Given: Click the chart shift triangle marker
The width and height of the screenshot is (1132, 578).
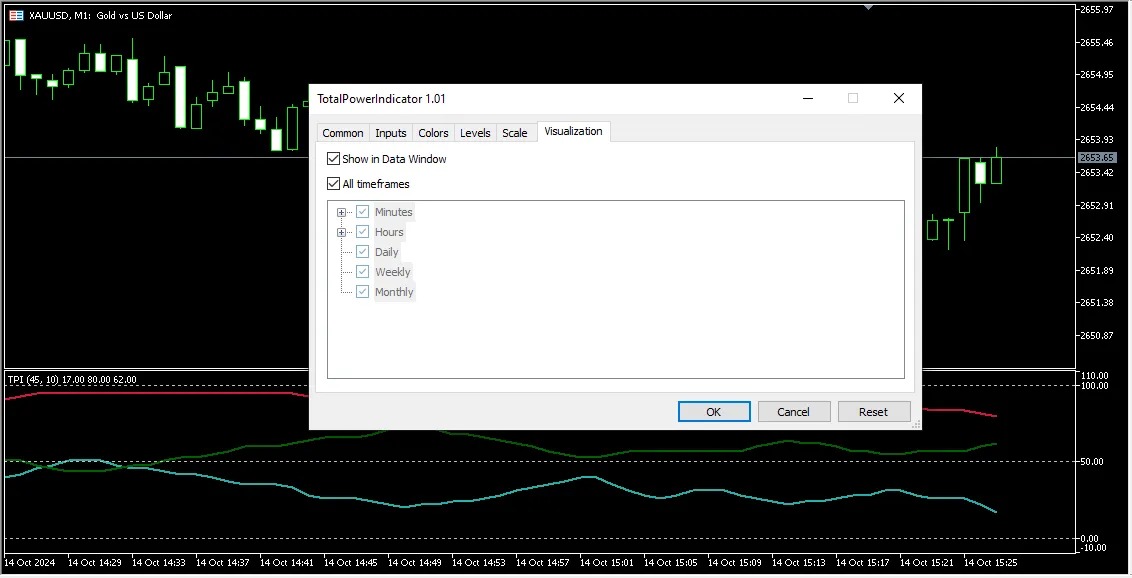Looking at the screenshot, I should coord(868,8).
